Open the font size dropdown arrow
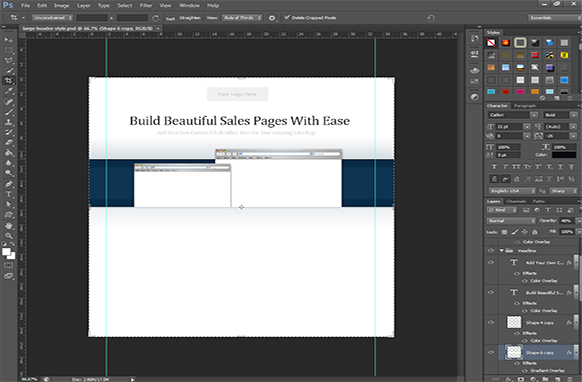This screenshot has width=582, height=382. coord(527,127)
